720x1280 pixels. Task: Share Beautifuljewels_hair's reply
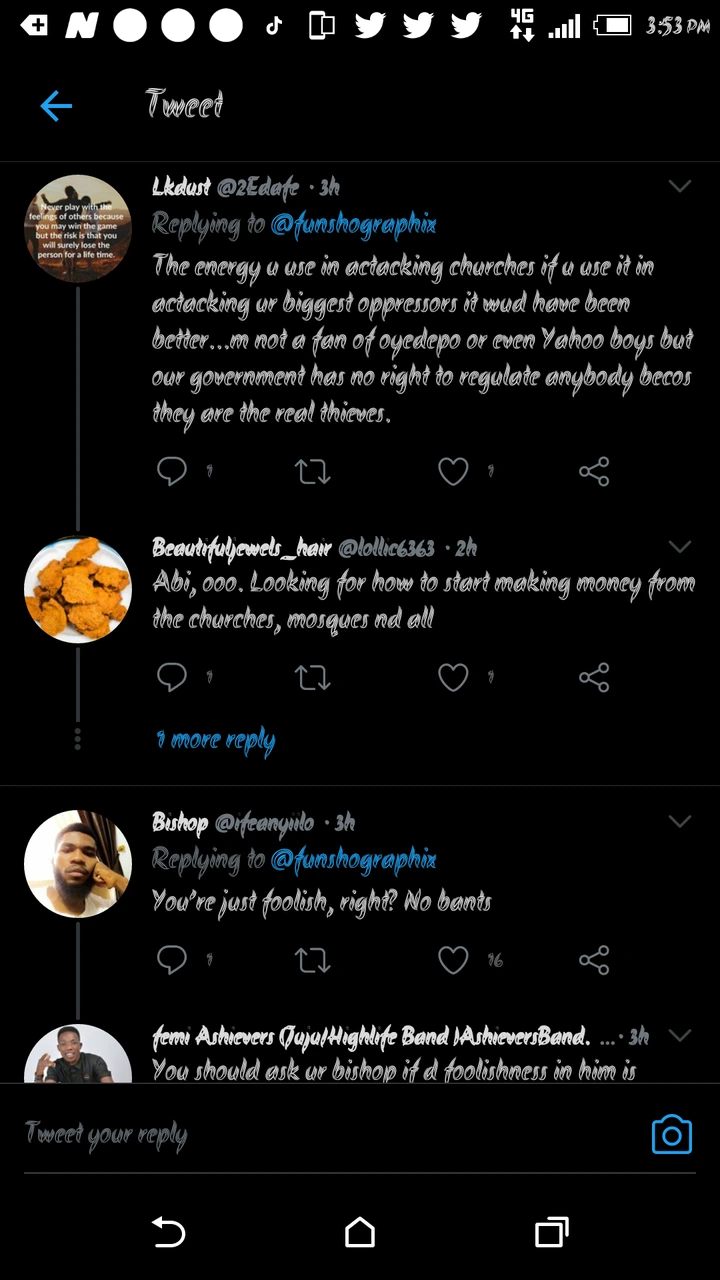pyautogui.click(x=594, y=678)
